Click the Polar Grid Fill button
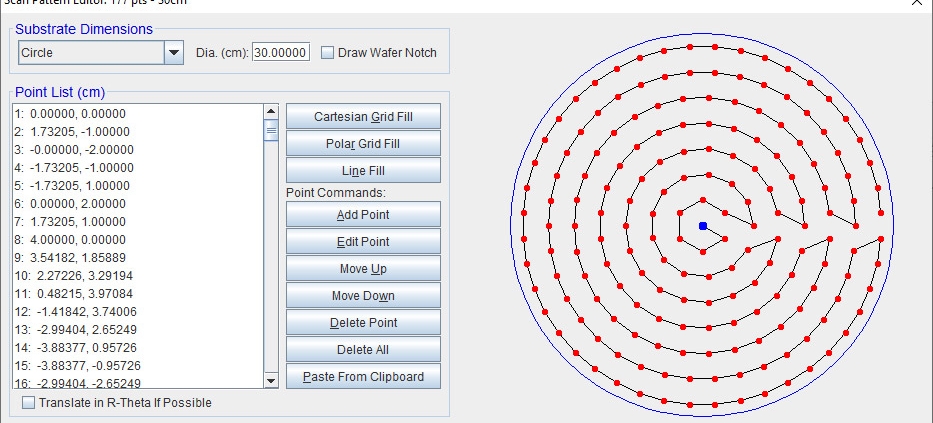 pyautogui.click(x=363, y=143)
